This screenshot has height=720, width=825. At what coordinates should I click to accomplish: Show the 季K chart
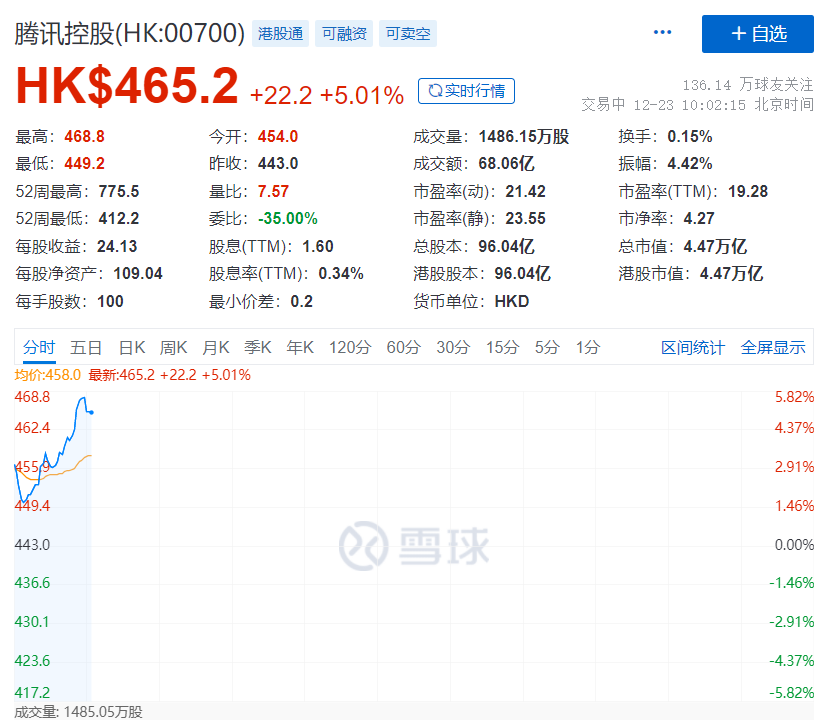coord(258,347)
